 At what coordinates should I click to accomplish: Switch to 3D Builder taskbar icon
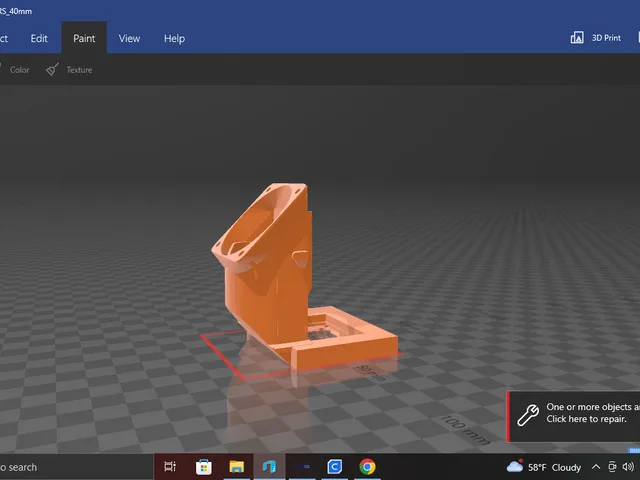click(269, 467)
